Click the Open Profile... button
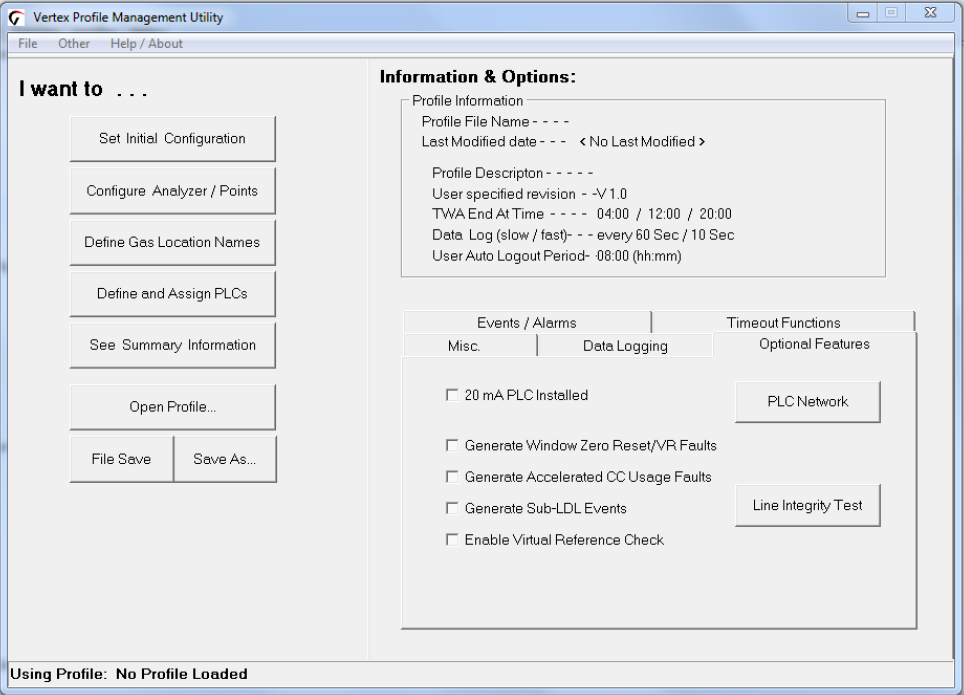Viewport: 964px width, 695px height. click(x=172, y=407)
